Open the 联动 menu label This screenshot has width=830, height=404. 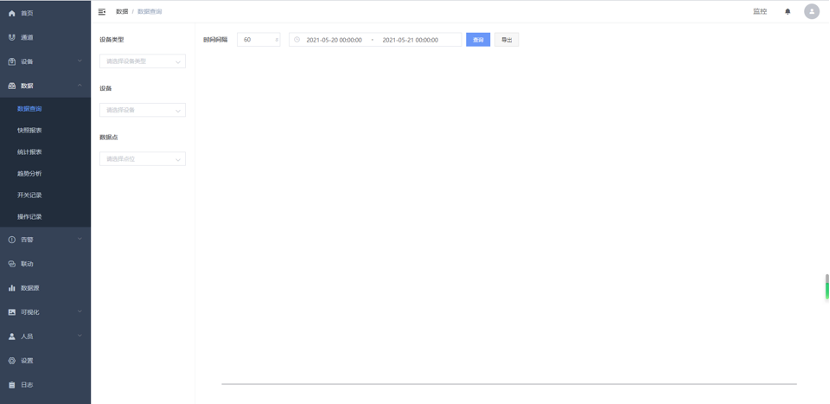pyautogui.click(x=27, y=264)
